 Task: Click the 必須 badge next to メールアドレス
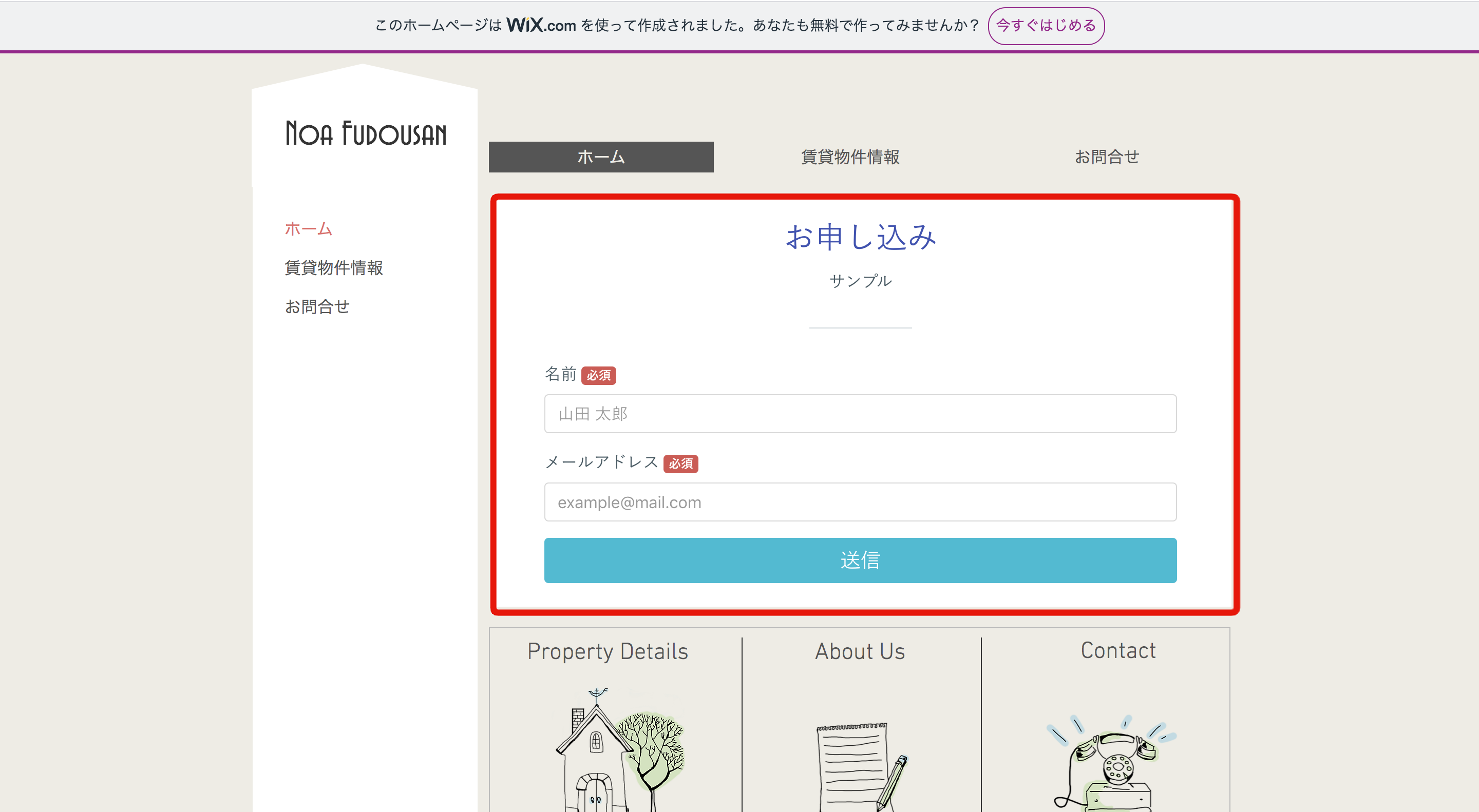pos(680,463)
